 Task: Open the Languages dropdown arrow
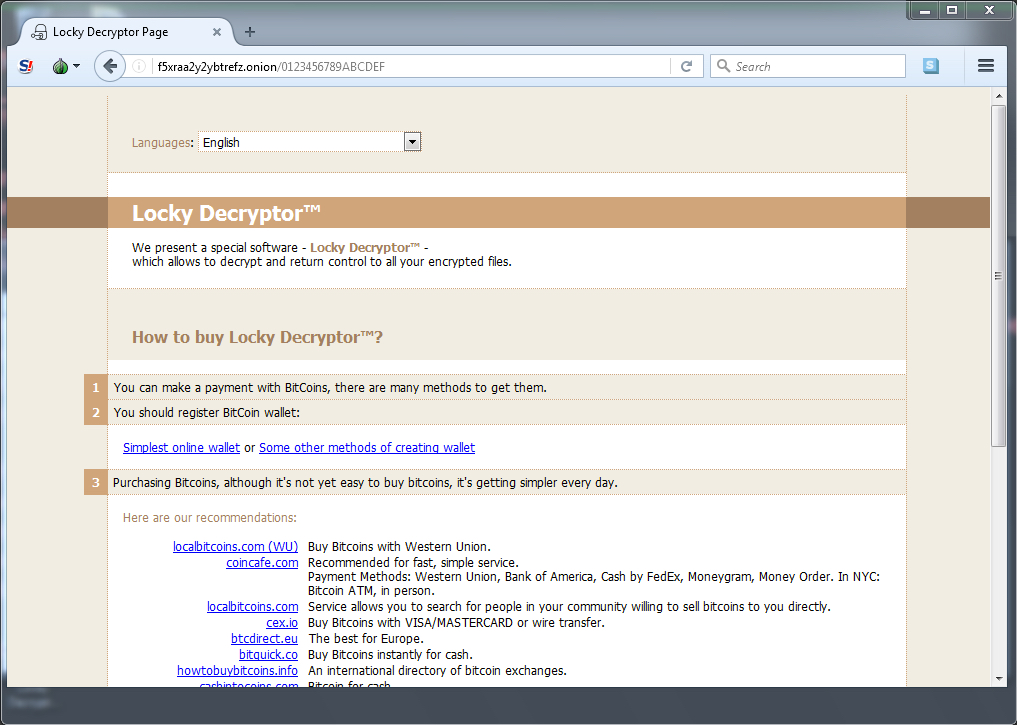point(412,141)
